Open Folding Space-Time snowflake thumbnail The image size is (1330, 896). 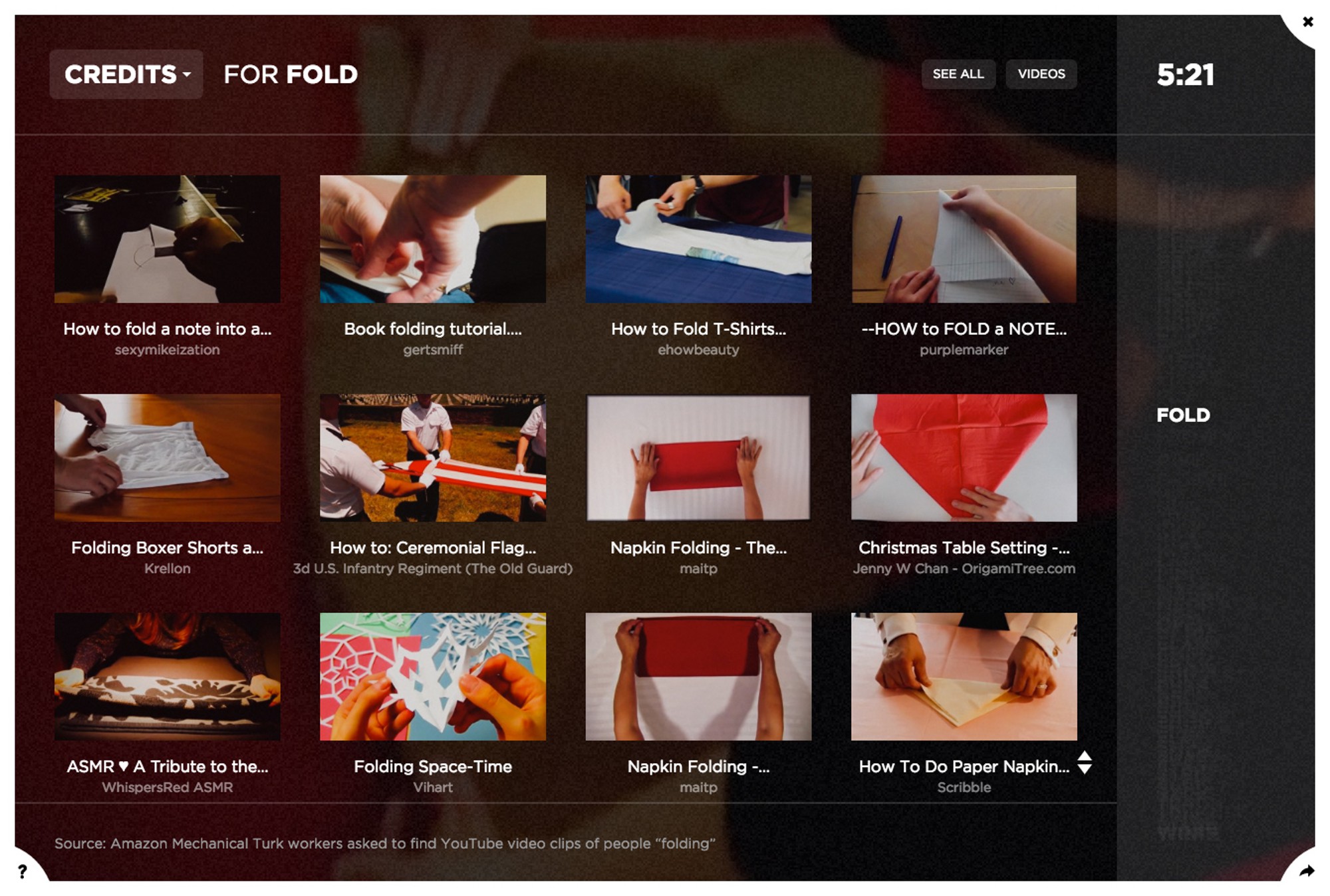click(433, 677)
